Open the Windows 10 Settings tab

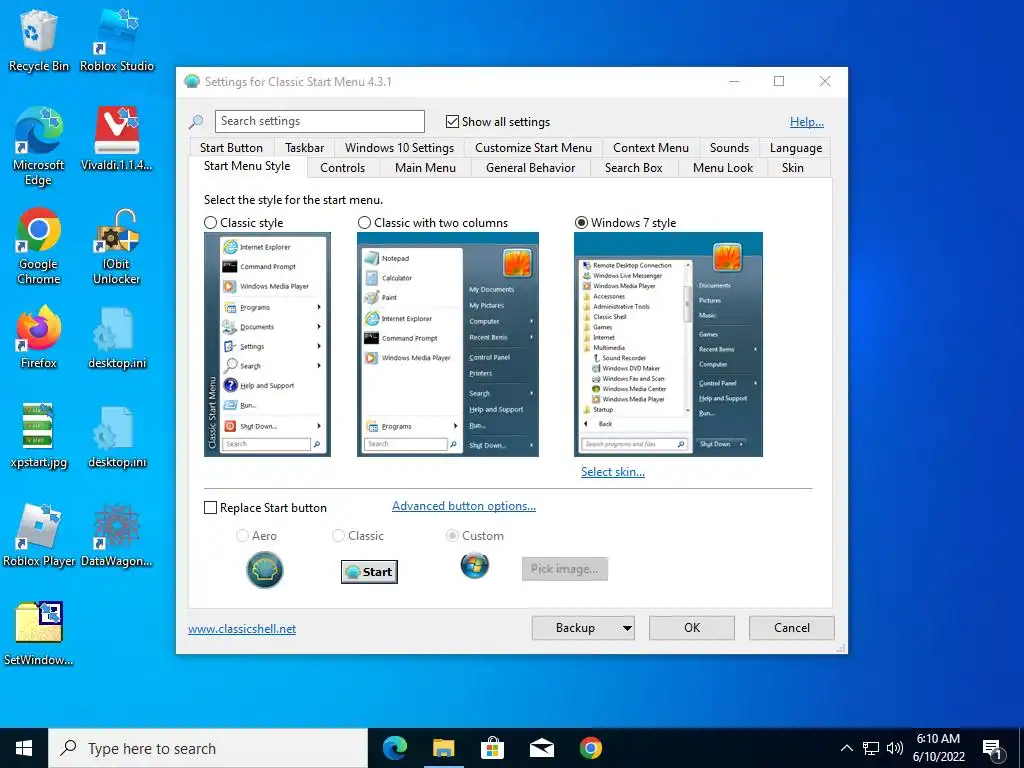pyautogui.click(x=400, y=148)
